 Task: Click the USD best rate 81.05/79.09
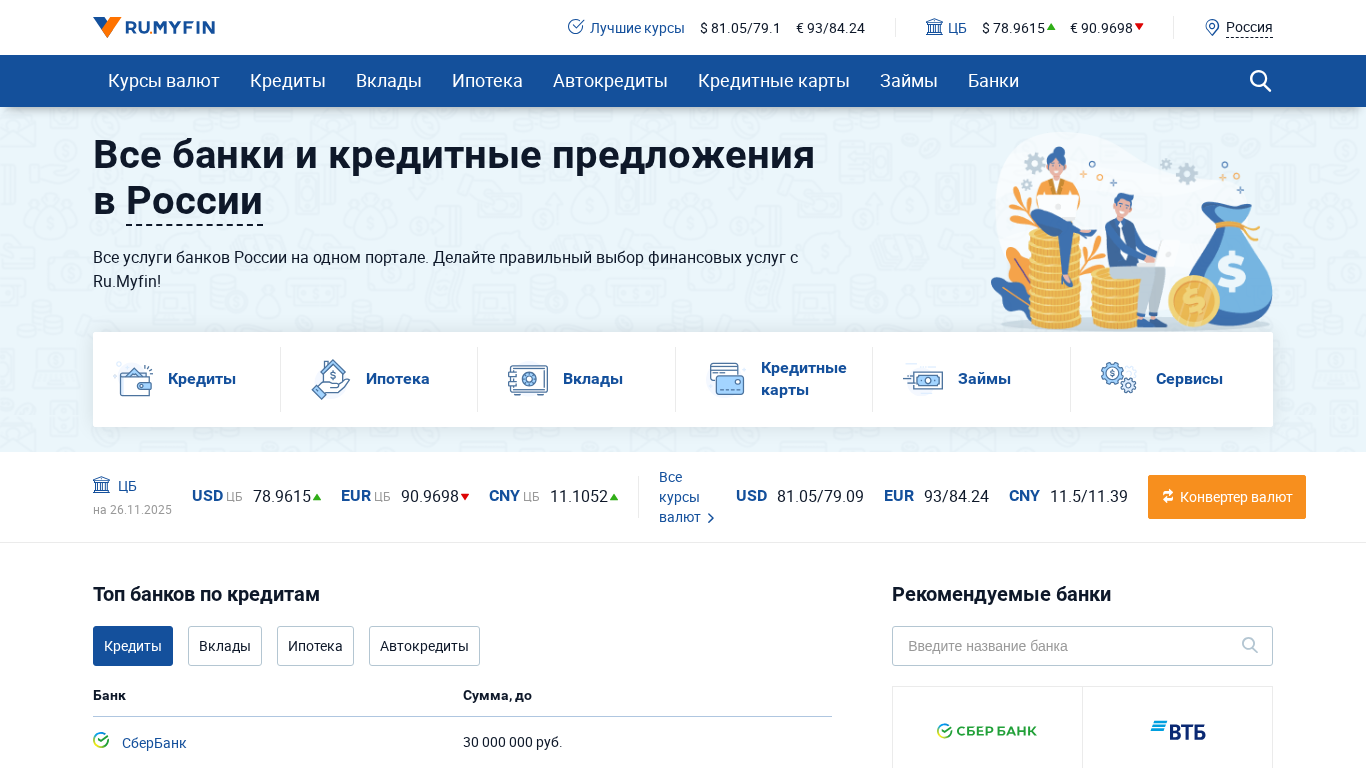tap(820, 496)
